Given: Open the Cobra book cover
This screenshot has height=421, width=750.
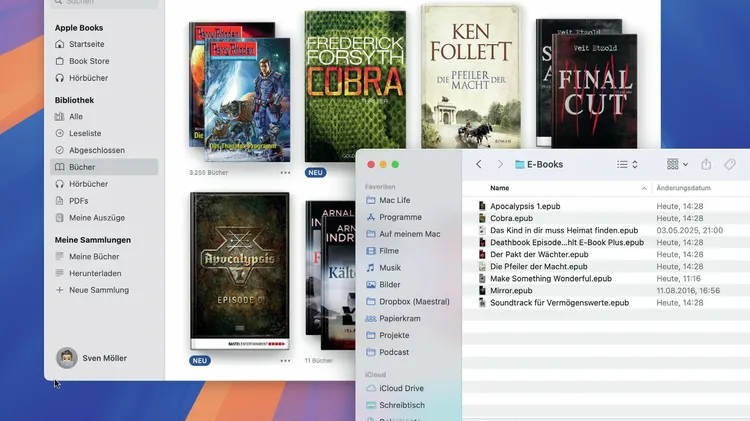Looking at the screenshot, I should [x=355, y=86].
